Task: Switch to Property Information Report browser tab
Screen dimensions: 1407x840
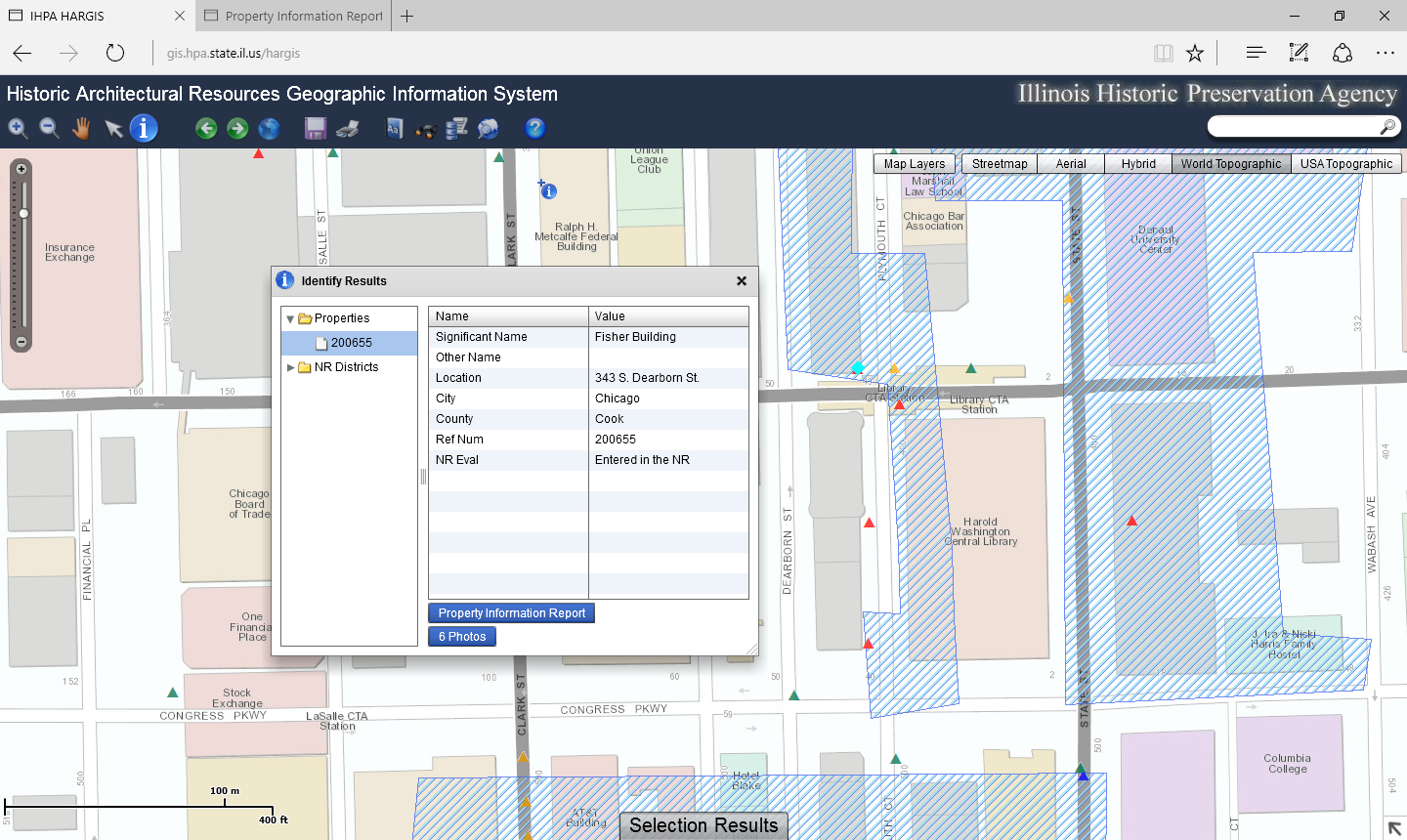Action: coord(303,16)
